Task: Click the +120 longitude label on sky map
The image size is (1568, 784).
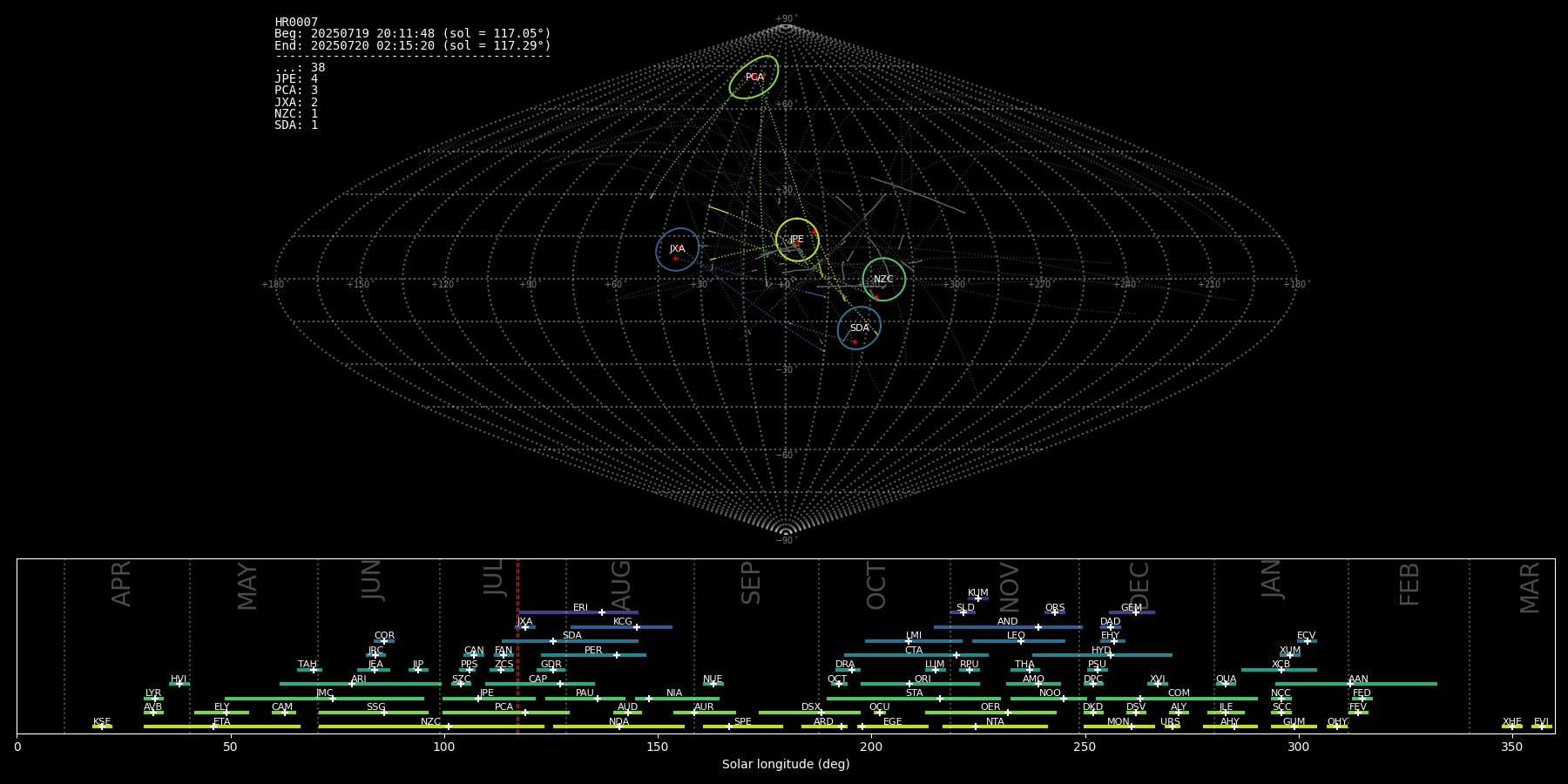Action: click(x=443, y=284)
